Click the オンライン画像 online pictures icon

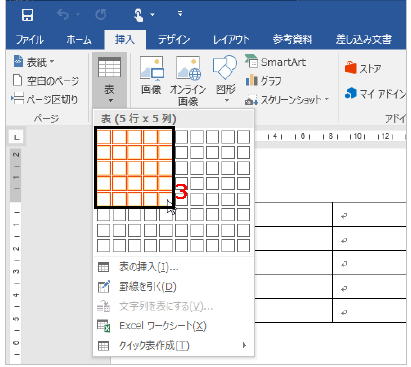click(x=188, y=69)
